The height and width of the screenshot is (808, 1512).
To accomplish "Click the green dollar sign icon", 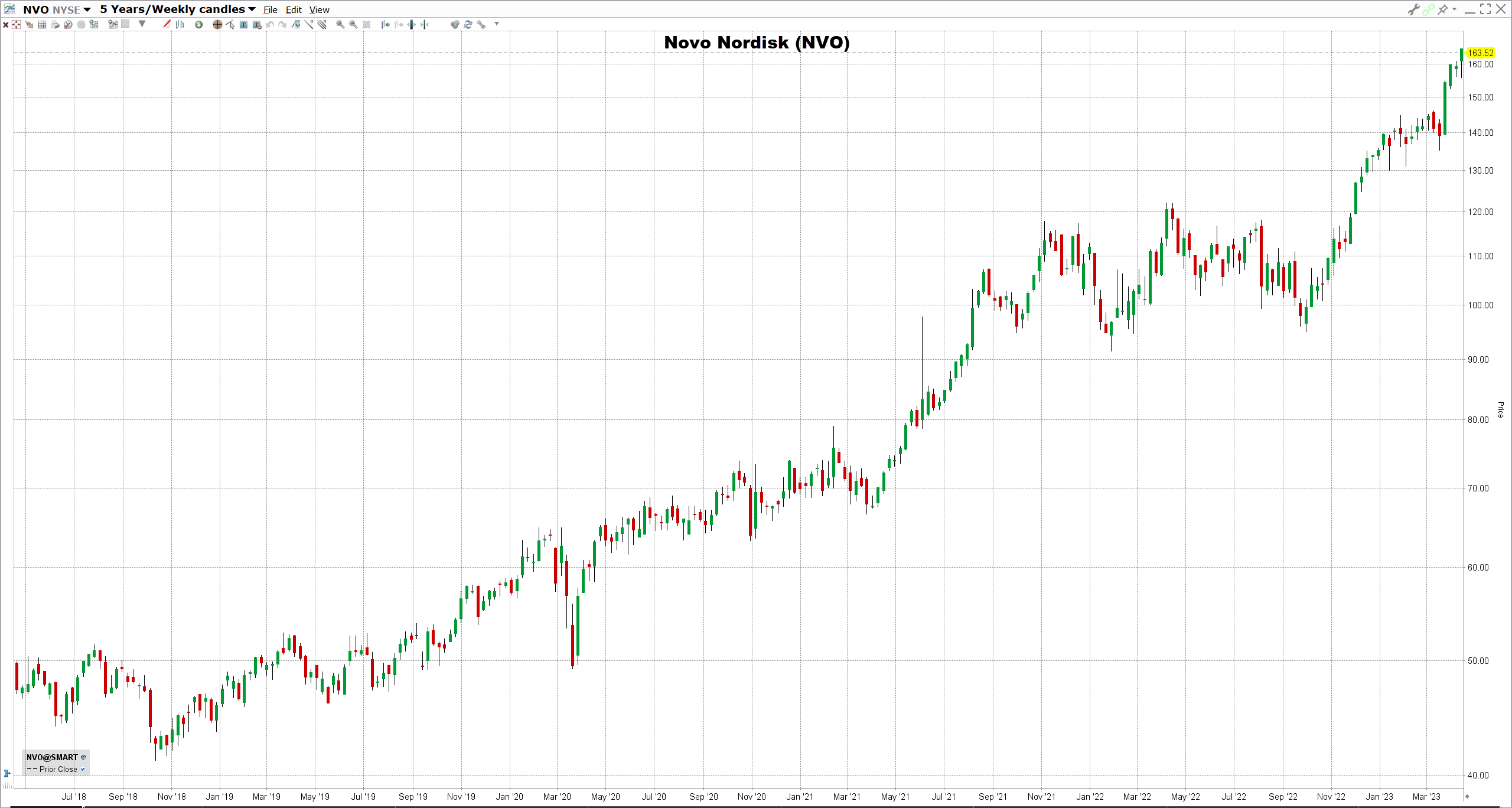I will (x=198, y=24).
